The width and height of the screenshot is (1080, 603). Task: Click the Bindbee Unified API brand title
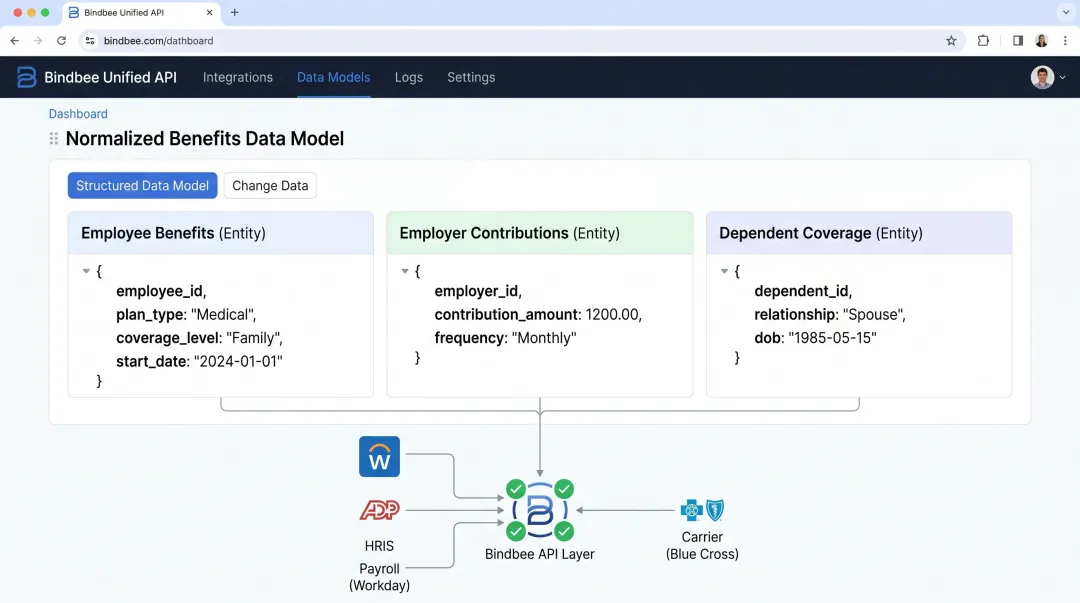pyautogui.click(x=110, y=77)
